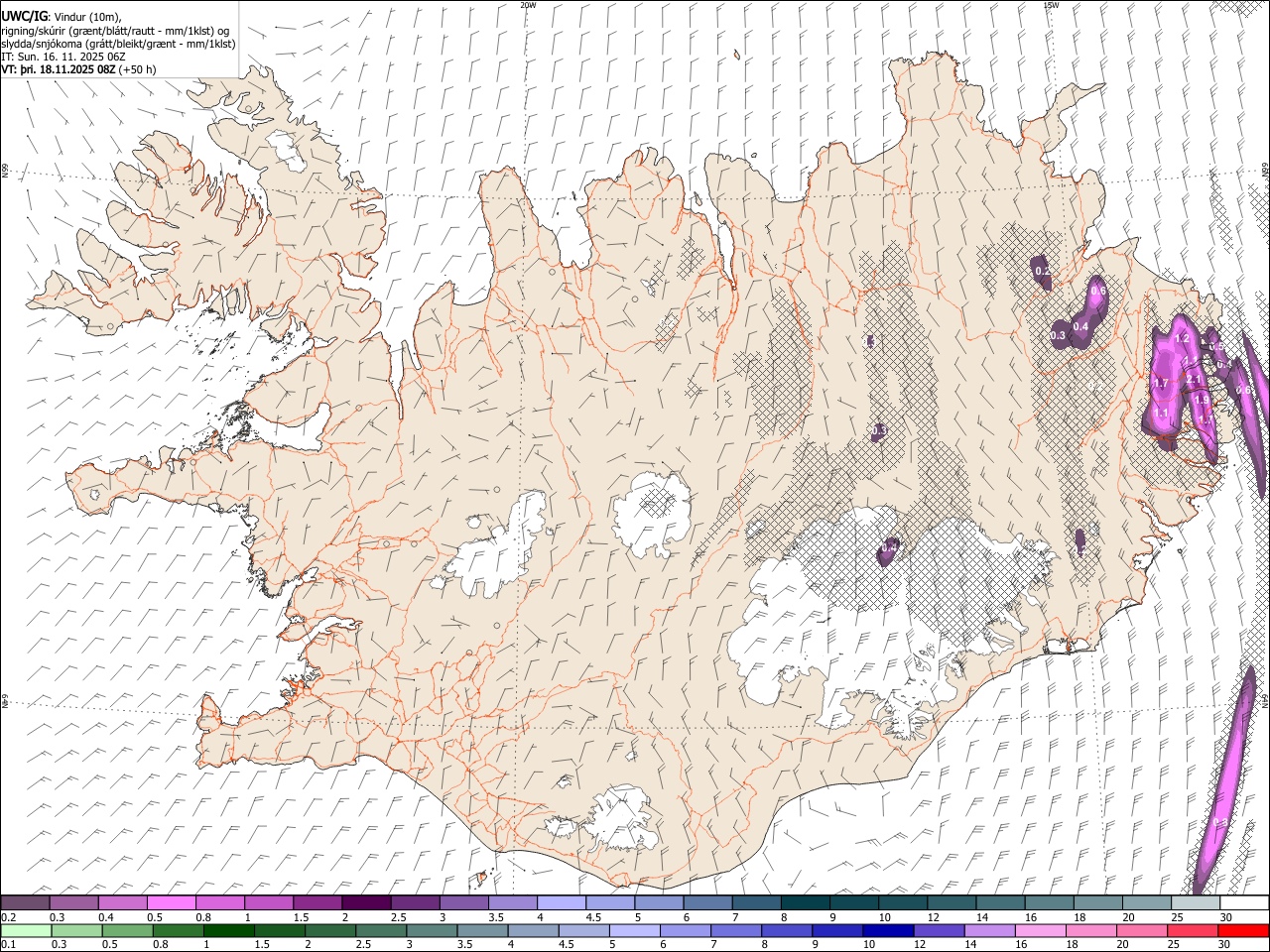Select the 0.8 orchid swatch in the snow scale

pyautogui.click(x=219, y=902)
